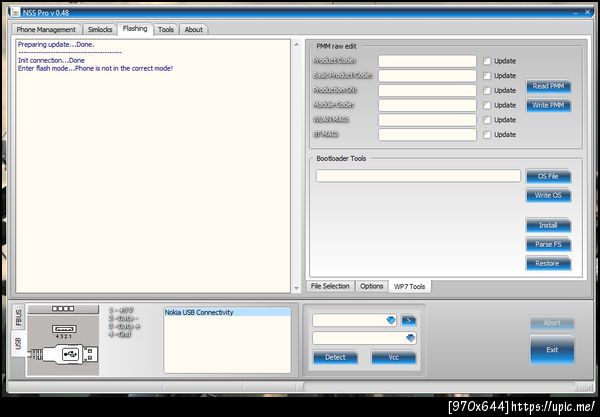
Task: Enable Update for WLAN MAC
Action: pos(487,120)
